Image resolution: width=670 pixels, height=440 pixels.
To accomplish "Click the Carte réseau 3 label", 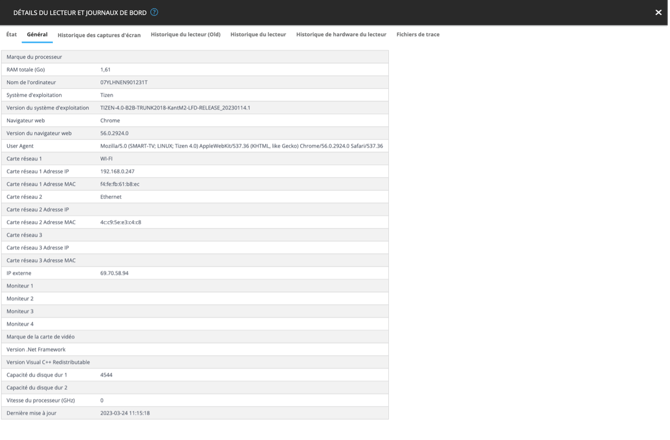I will point(24,235).
